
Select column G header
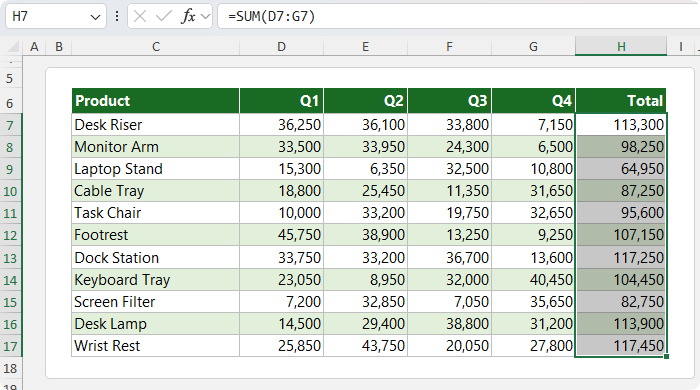pyautogui.click(x=533, y=46)
